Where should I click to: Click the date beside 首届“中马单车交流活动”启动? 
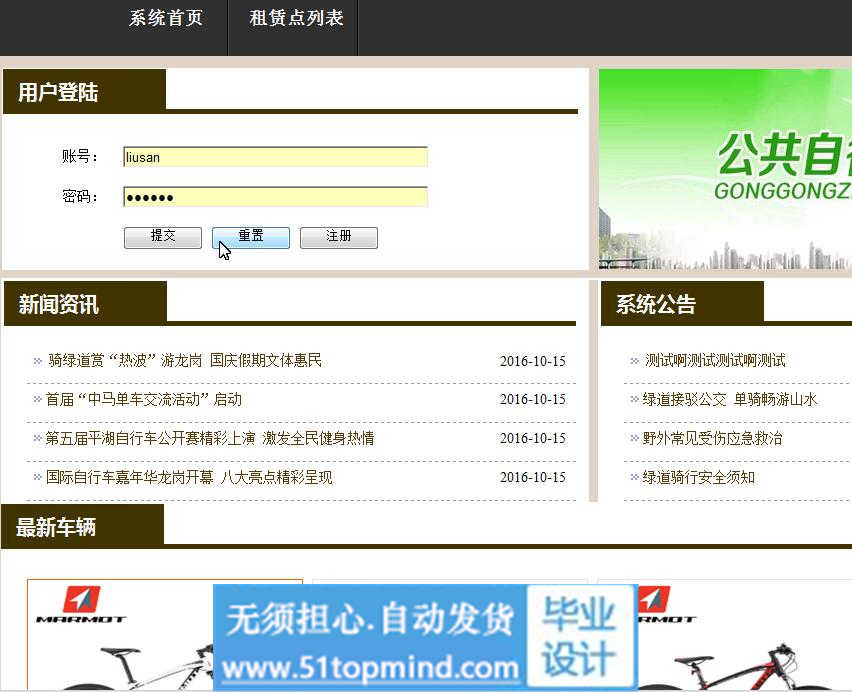pyautogui.click(x=532, y=399)
